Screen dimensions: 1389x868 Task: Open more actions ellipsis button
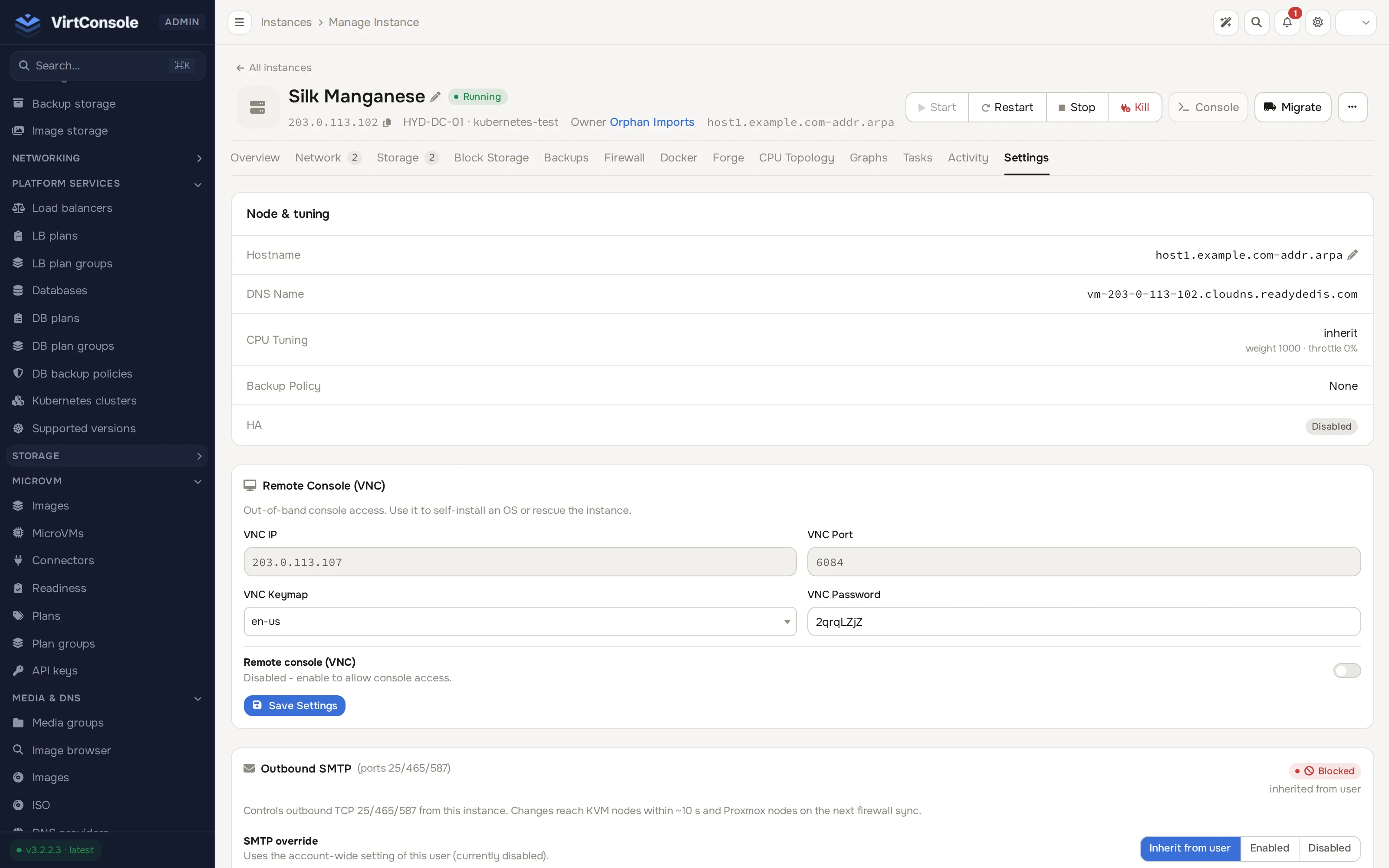tap(1352, 107)
